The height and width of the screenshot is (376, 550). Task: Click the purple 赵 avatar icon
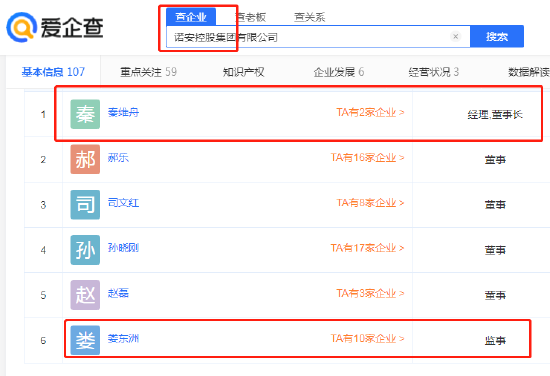(x=85, y=295)
